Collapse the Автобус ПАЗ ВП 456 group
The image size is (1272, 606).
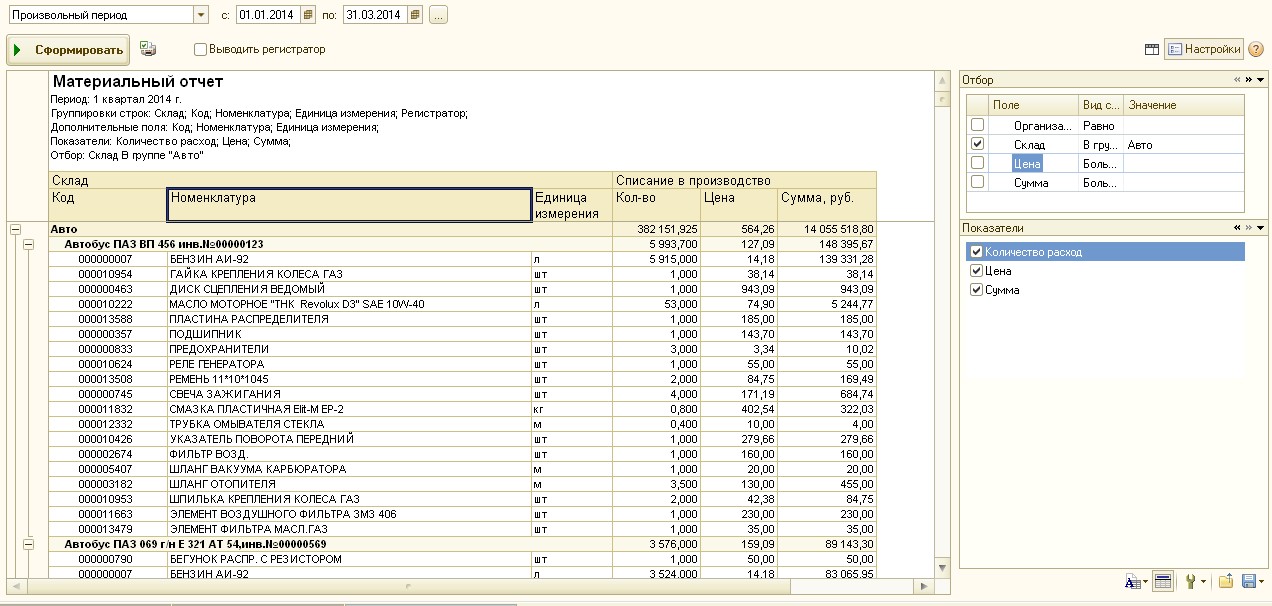(x=29, y=244)
